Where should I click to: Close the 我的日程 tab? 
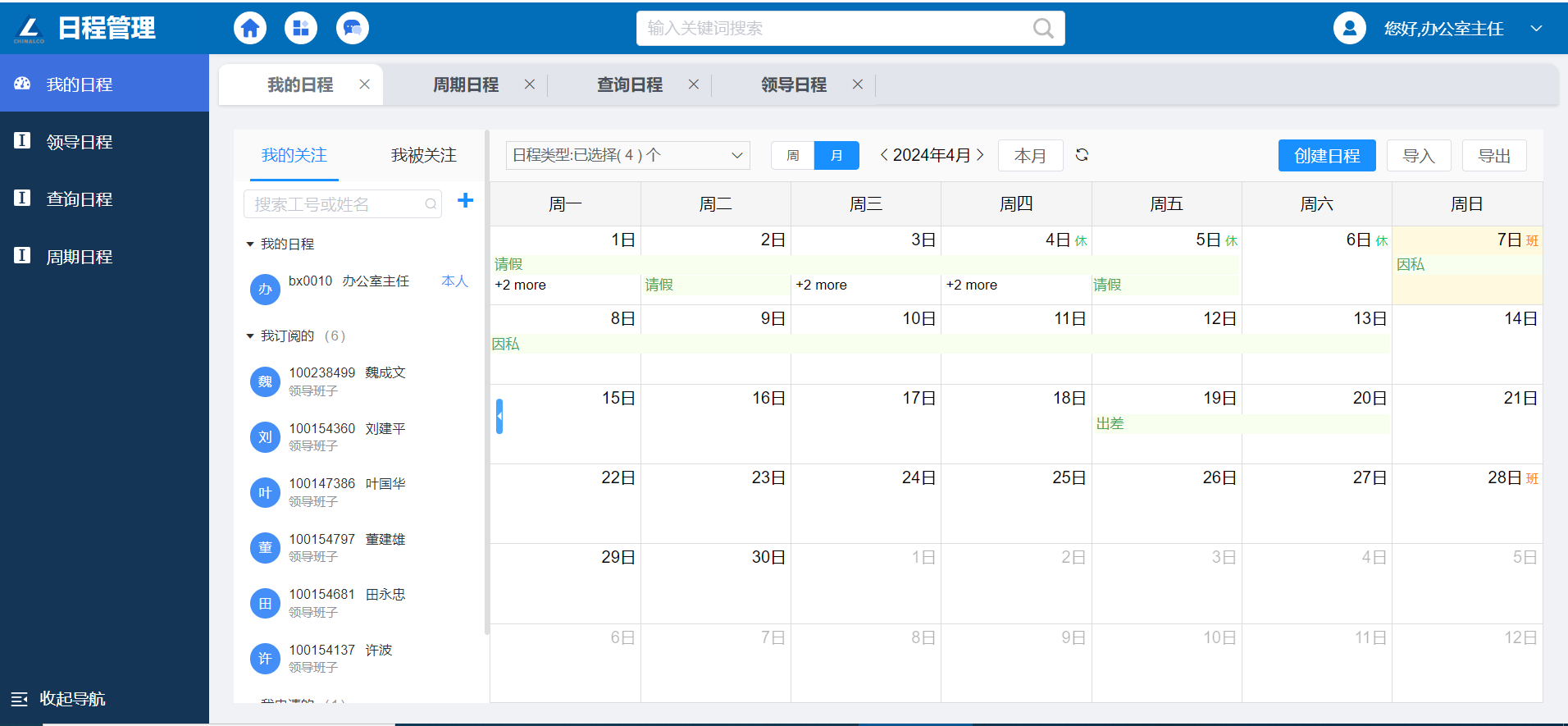pos(365,84)
